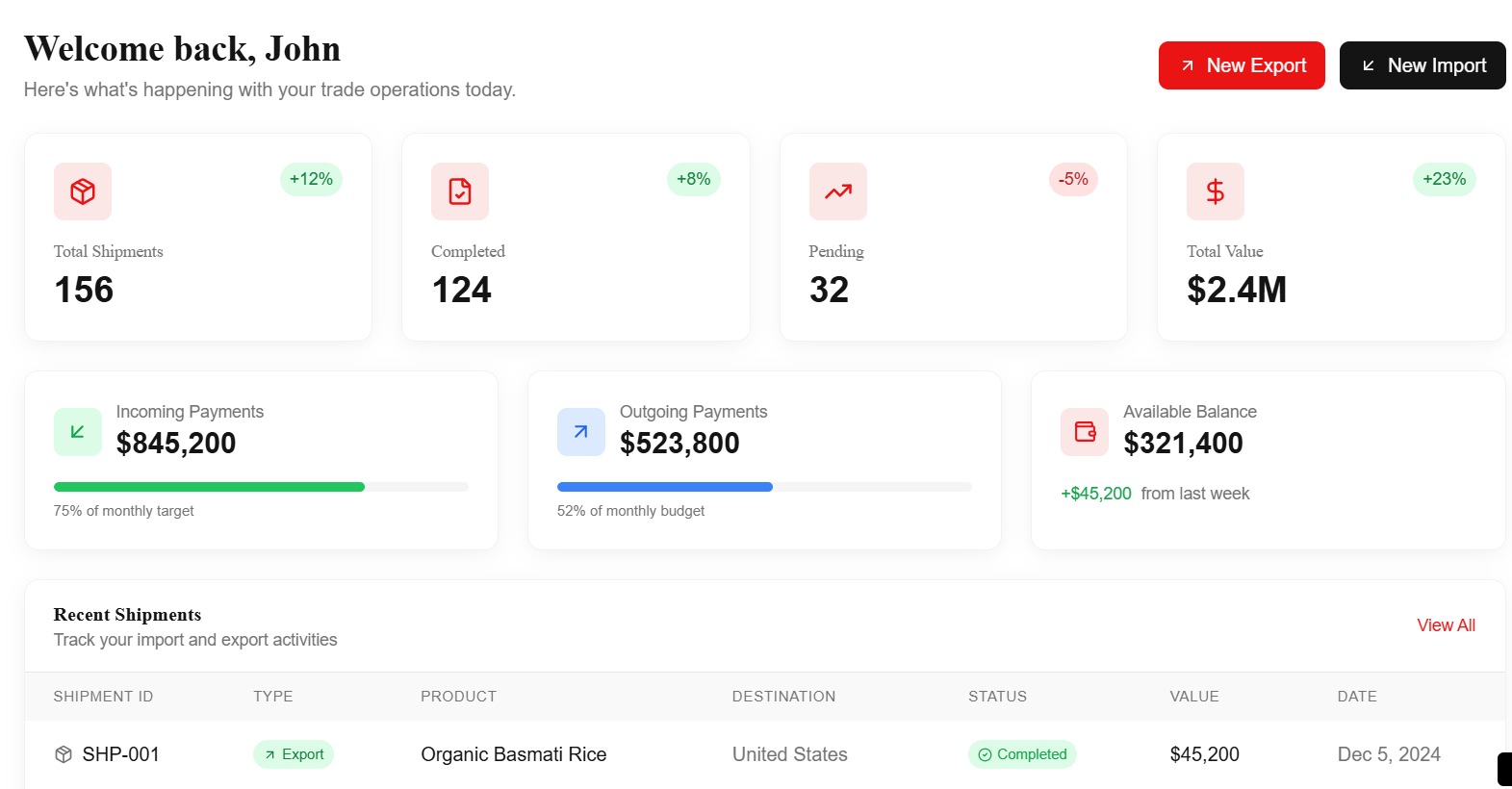Image resolution: width=1512 pixels, height=789 pixels.
Task: Click the Outgoing Payments arrow icon
Action: click(581, 432)
